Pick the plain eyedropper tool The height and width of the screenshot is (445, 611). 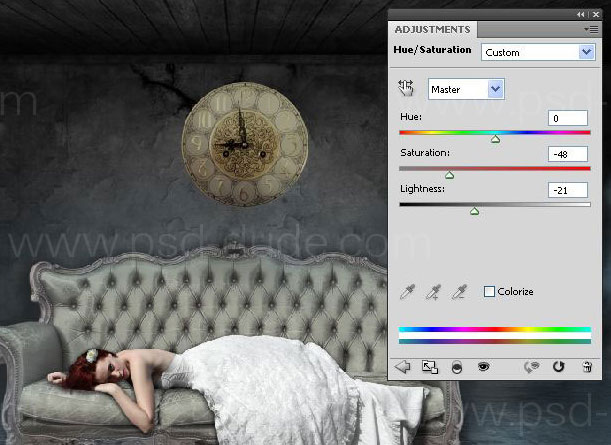tap(407, 292)
